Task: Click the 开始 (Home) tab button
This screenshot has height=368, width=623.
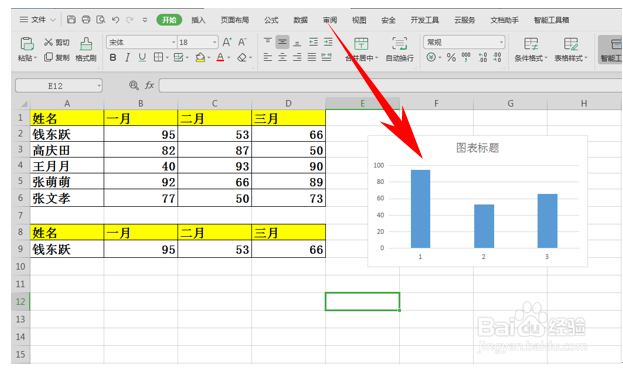Action: coord(169,20)
